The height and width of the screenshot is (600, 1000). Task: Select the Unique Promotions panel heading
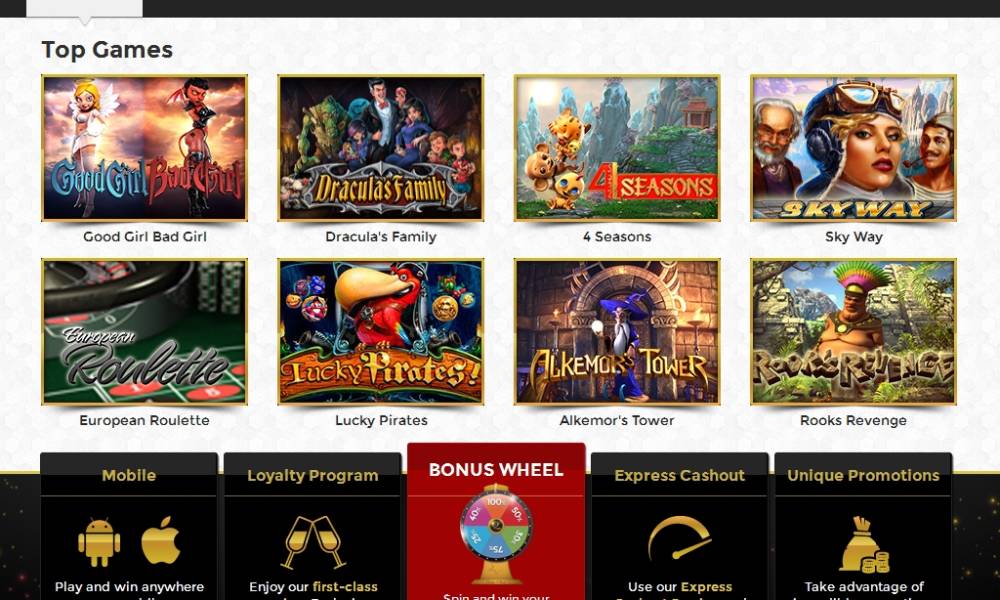coord(864,476)
